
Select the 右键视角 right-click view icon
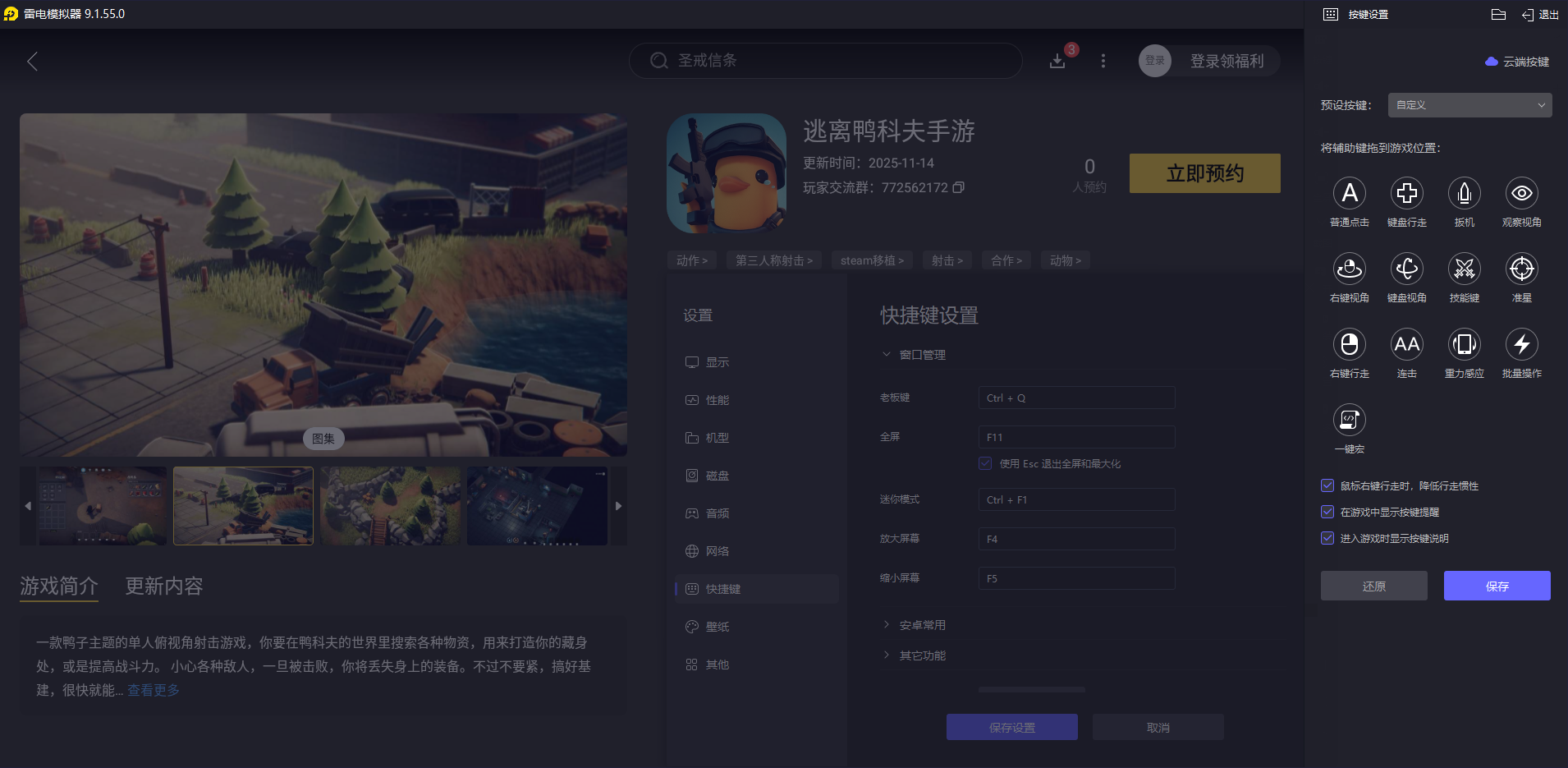1349,269
